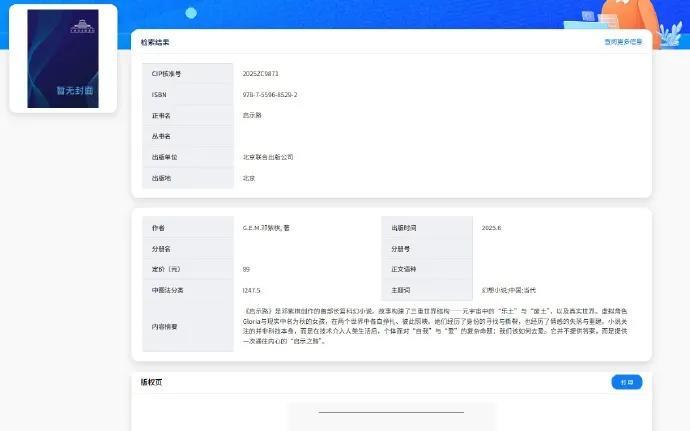Select the 丛书名 label cell
Image resolution: width=690 pixels, height=431 pixels.
[188, 136]
